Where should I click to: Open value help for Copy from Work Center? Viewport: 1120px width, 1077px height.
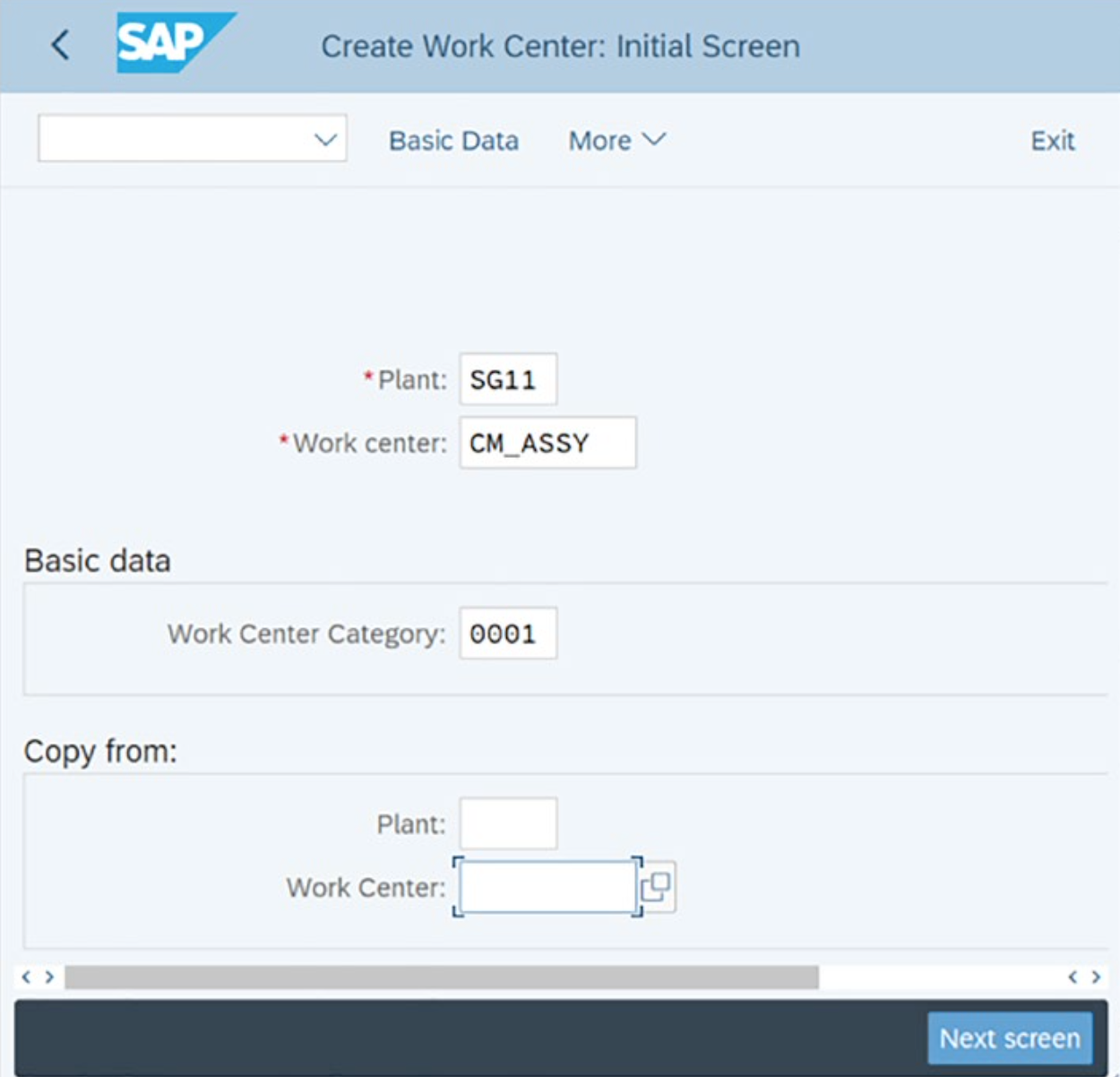pyautogui.click(x=659, y=888)
